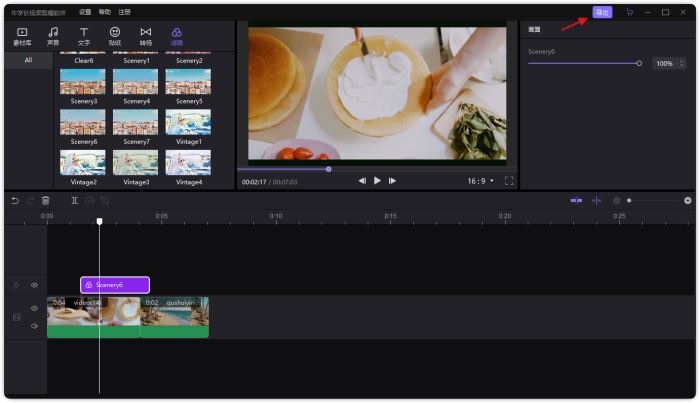Select the Scenery5 filter thumbnail
The image size is (700, 403).
[188, 82]
